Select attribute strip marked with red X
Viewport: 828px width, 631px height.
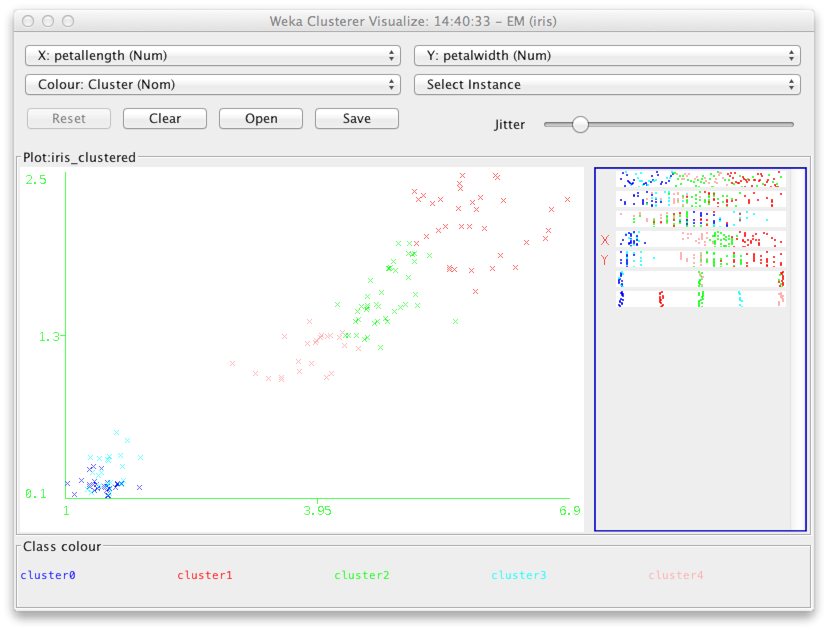click(x=701, y=239)
